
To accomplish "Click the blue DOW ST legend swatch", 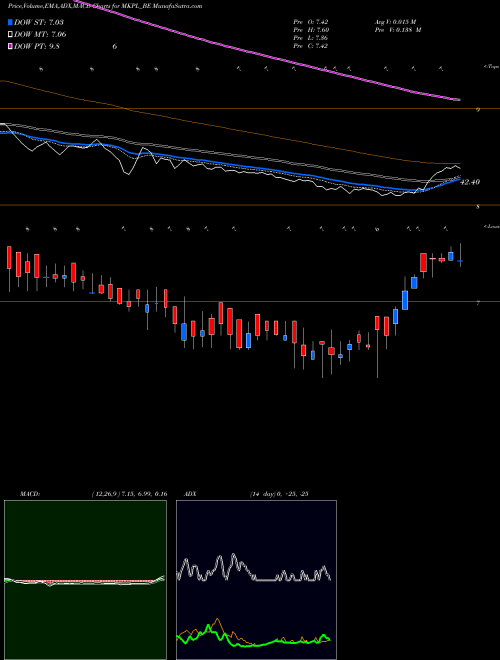I will (x=10, y=23).
